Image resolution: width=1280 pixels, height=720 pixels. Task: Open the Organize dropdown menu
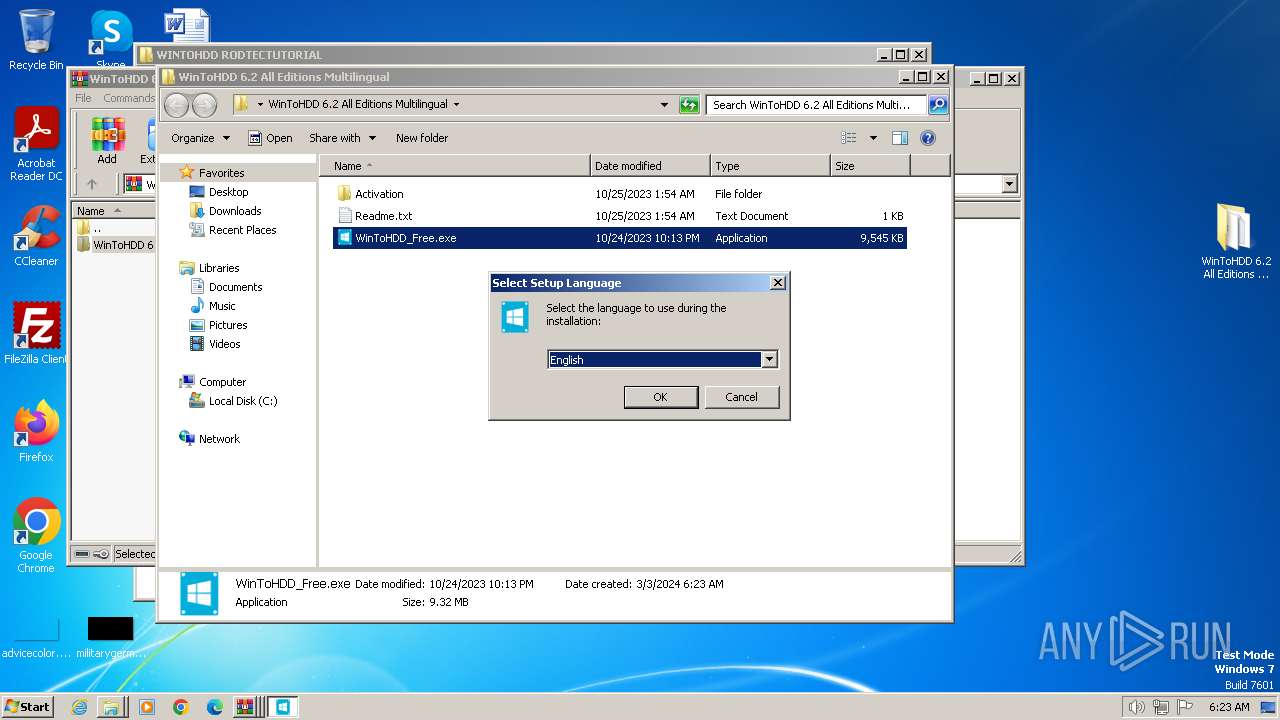(x=200, y=138)
